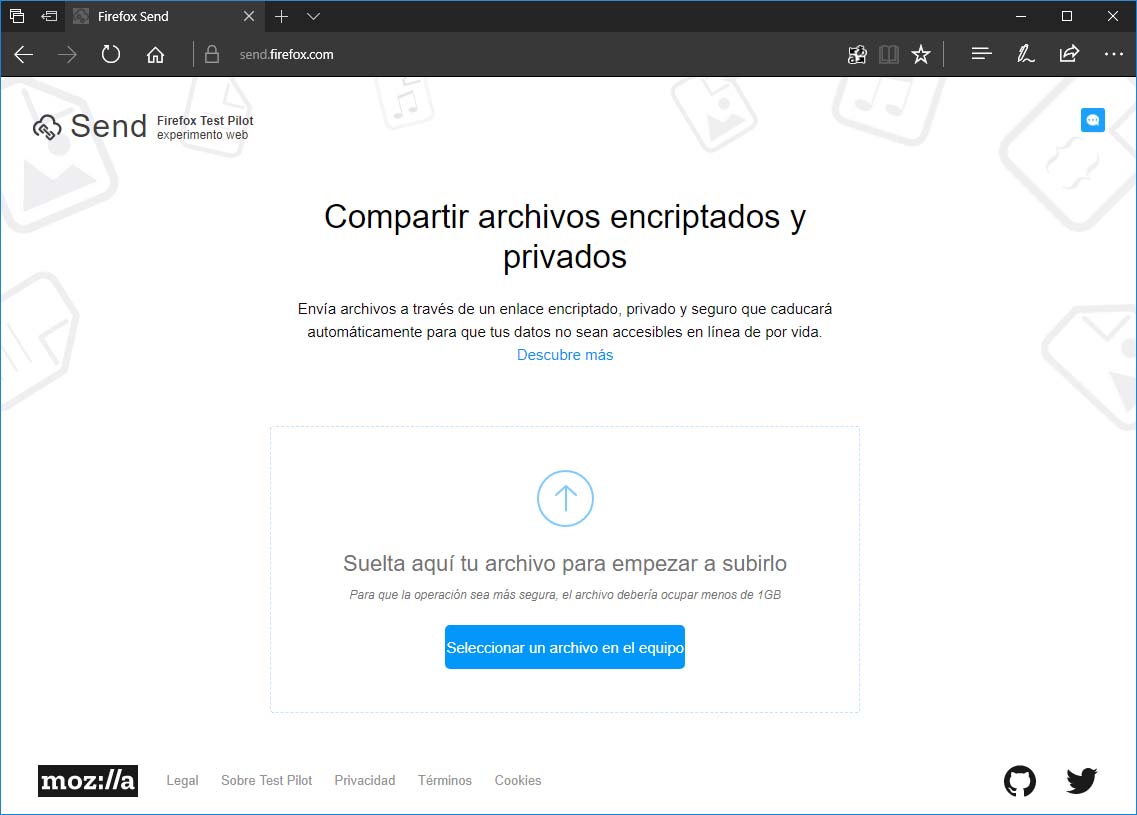Click the mozilla logo in footer
1137x815 pixels.
[88, 781]
